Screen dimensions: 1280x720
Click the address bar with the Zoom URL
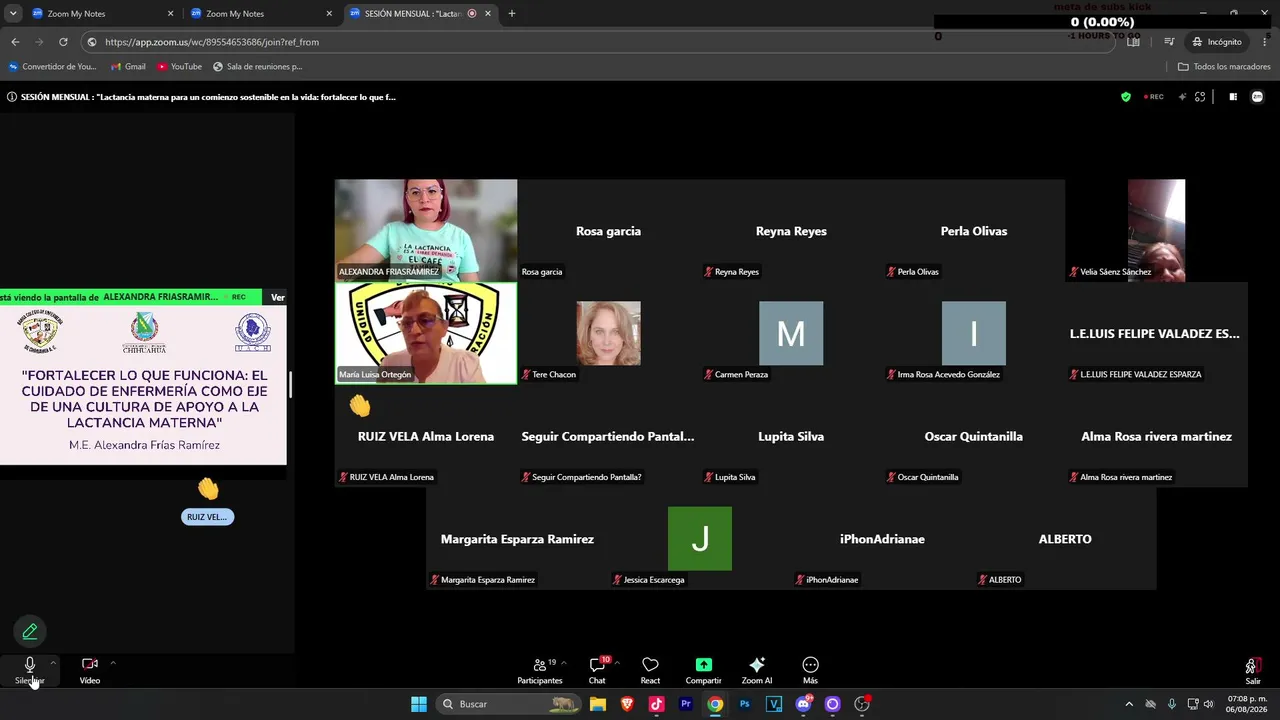[598, 42]
